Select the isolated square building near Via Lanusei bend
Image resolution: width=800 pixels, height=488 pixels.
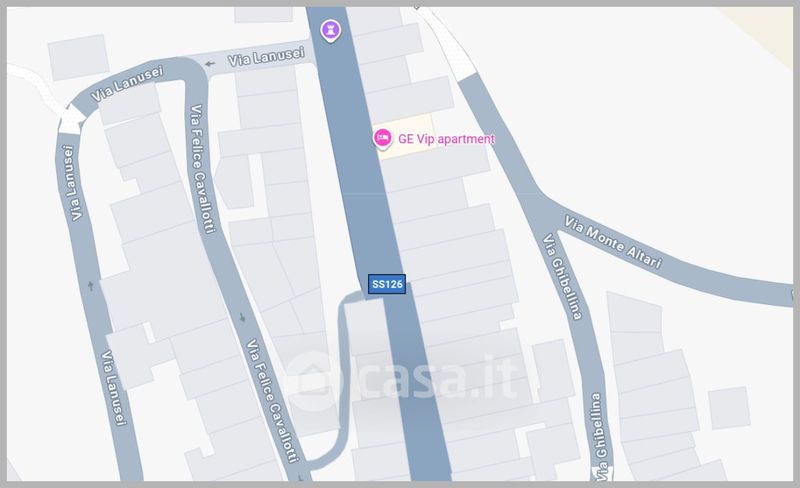(79, 57)
